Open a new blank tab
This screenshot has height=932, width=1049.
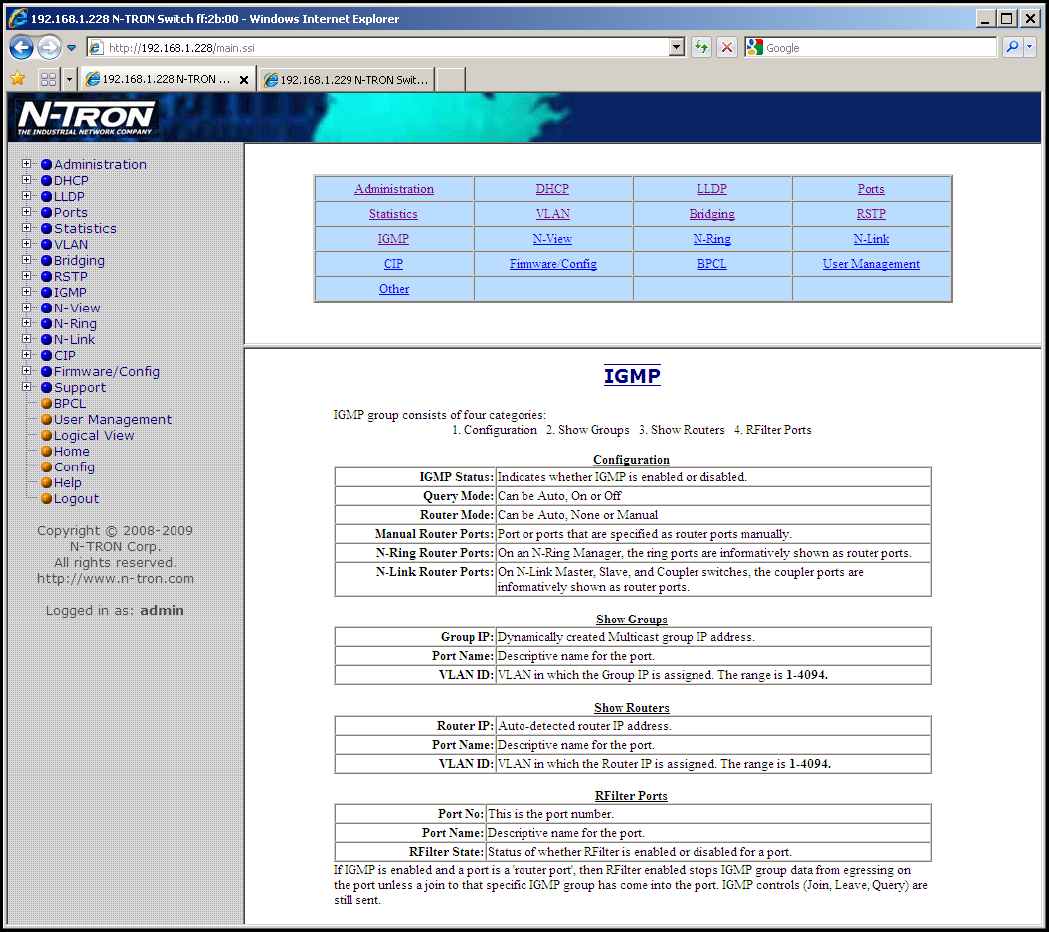(x=451, y=80)
